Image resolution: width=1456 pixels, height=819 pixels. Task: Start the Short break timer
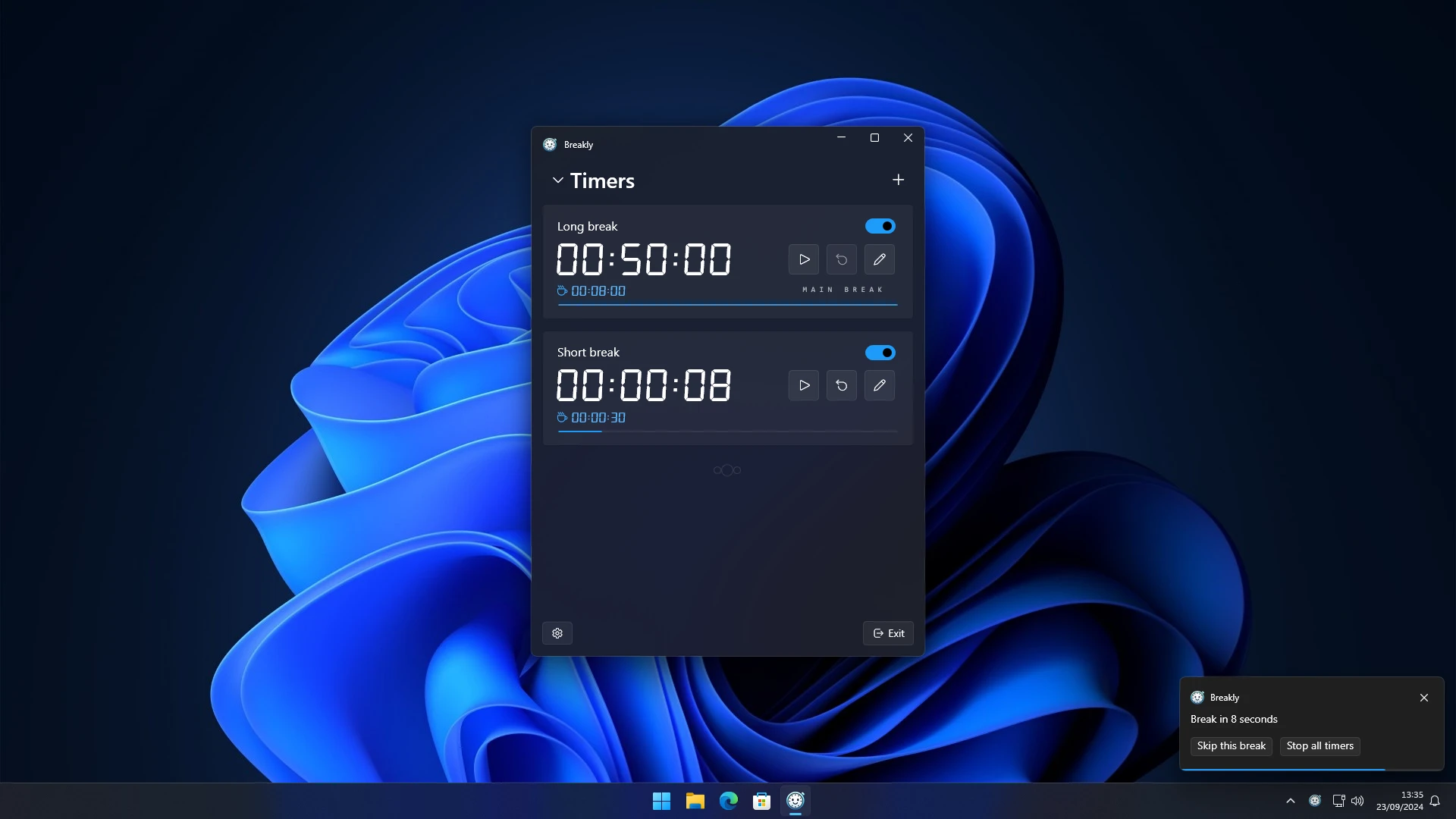click(804, 385)
